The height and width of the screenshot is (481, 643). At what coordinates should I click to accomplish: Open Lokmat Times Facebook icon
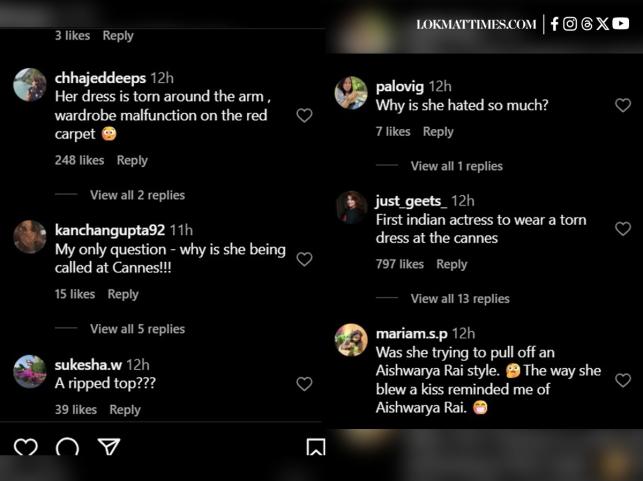(555, 24)
